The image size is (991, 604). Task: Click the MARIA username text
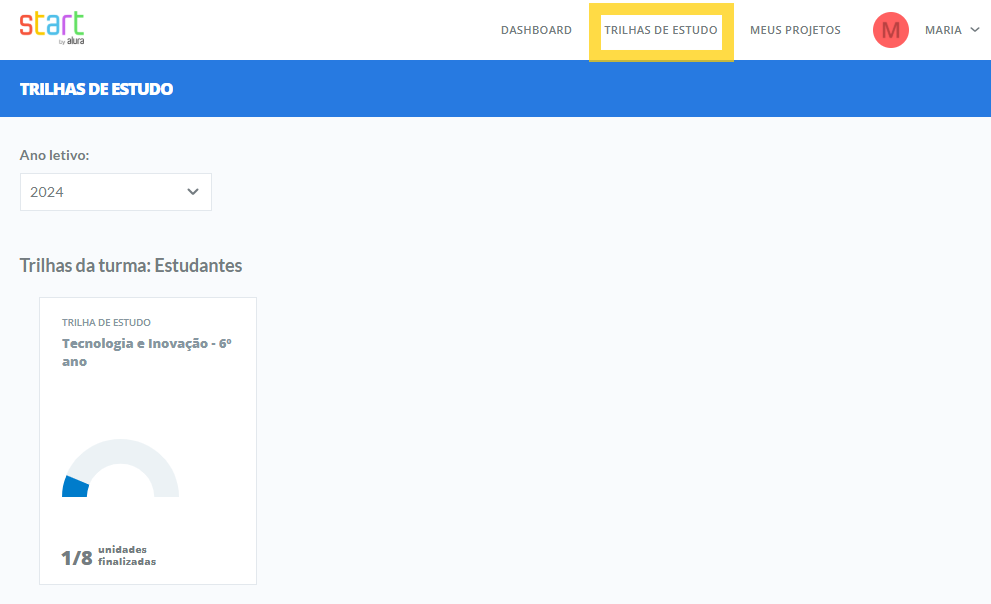tap(943, 30)
